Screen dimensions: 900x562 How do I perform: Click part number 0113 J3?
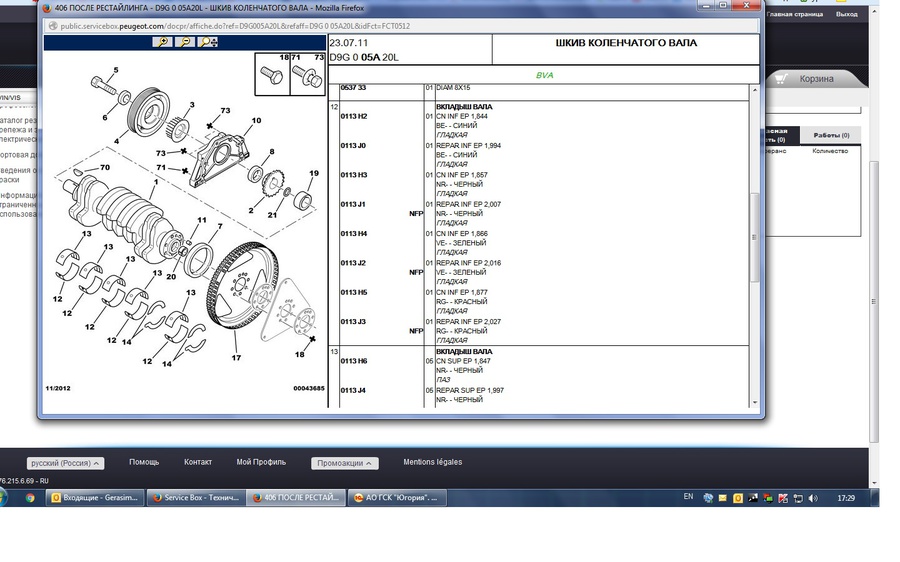tap(353, 321)
